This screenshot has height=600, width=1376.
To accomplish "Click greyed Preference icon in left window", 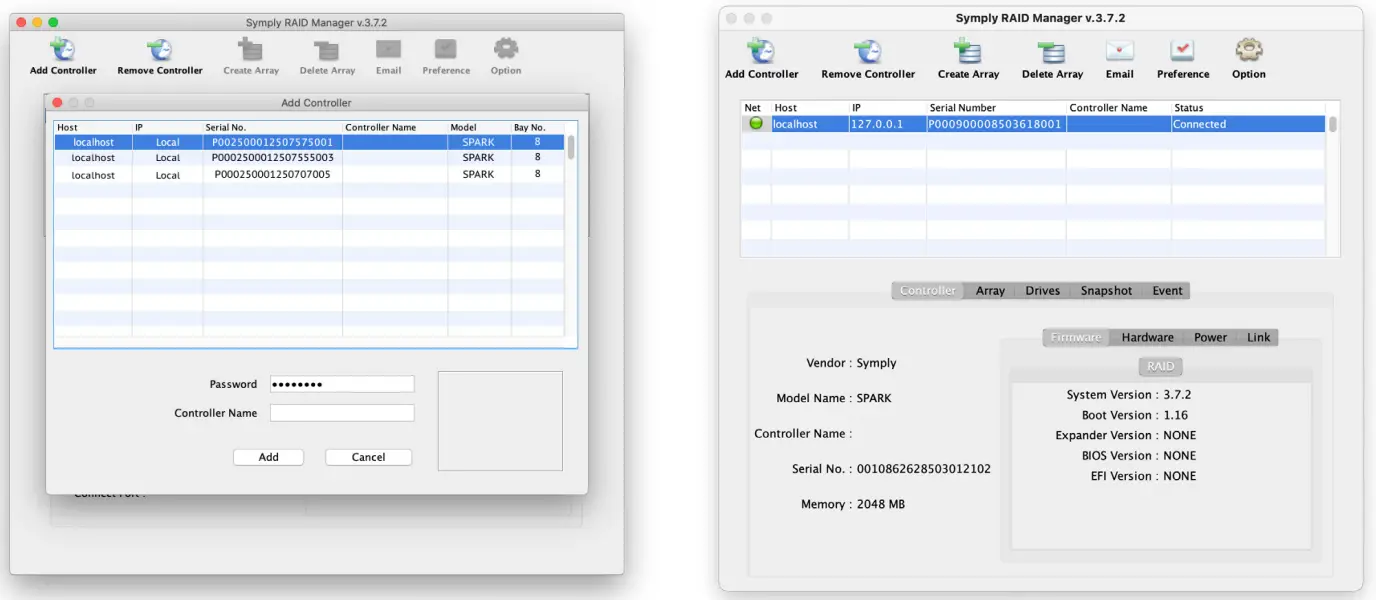I will (446, 49).
